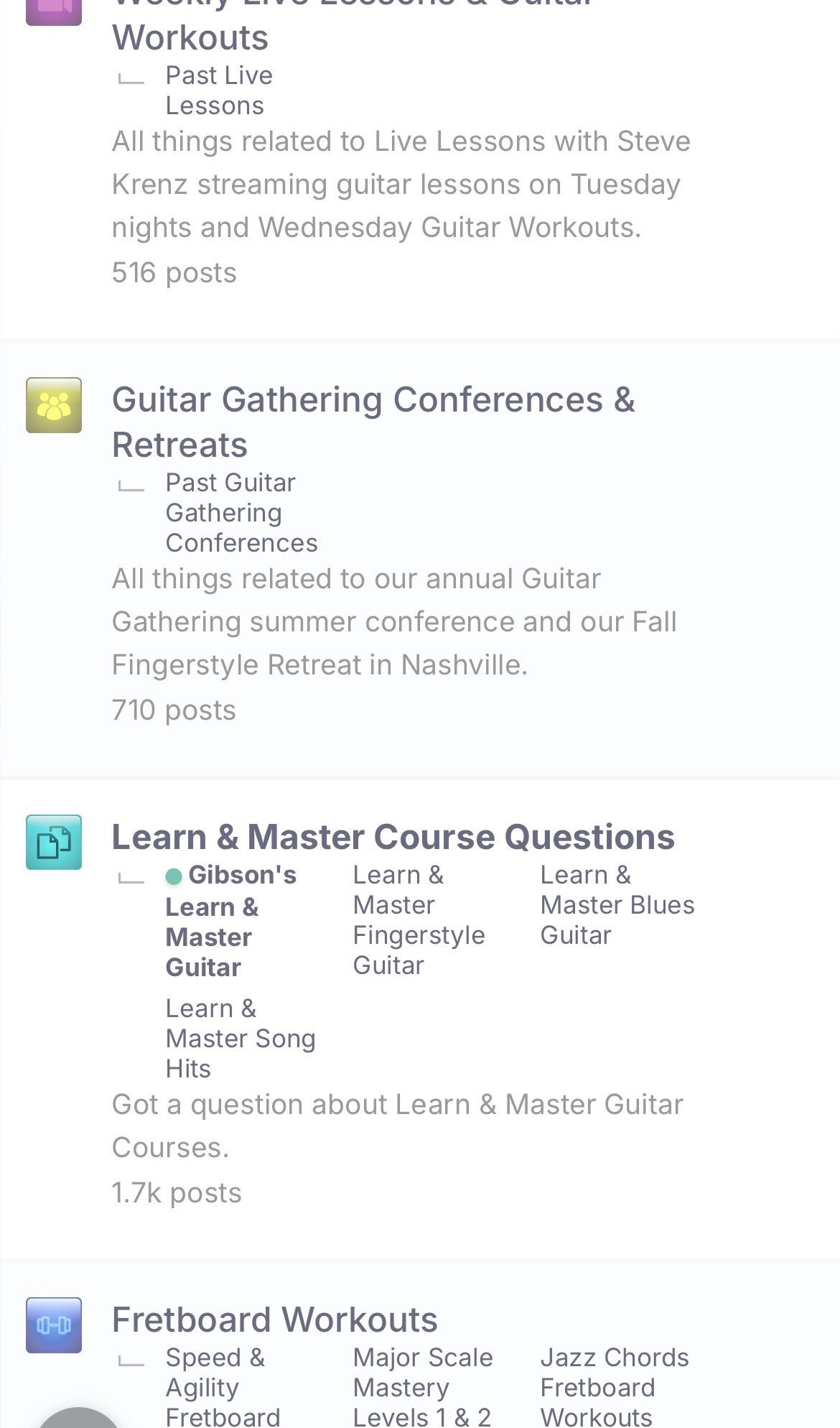Click the subforum tree arrow under Course Questions
This screenshot has height=1428, width=840.
(x=131, y=878)
